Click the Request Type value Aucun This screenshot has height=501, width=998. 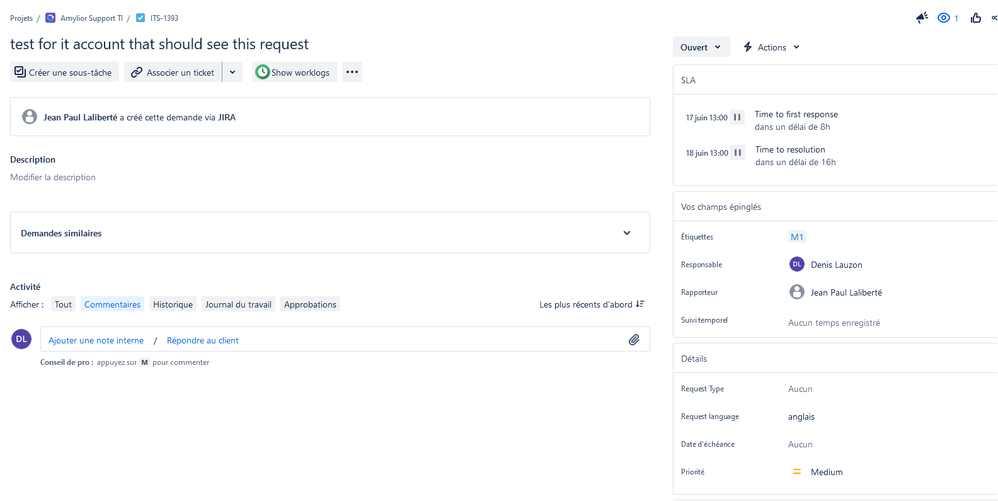(x=800, y=389)
